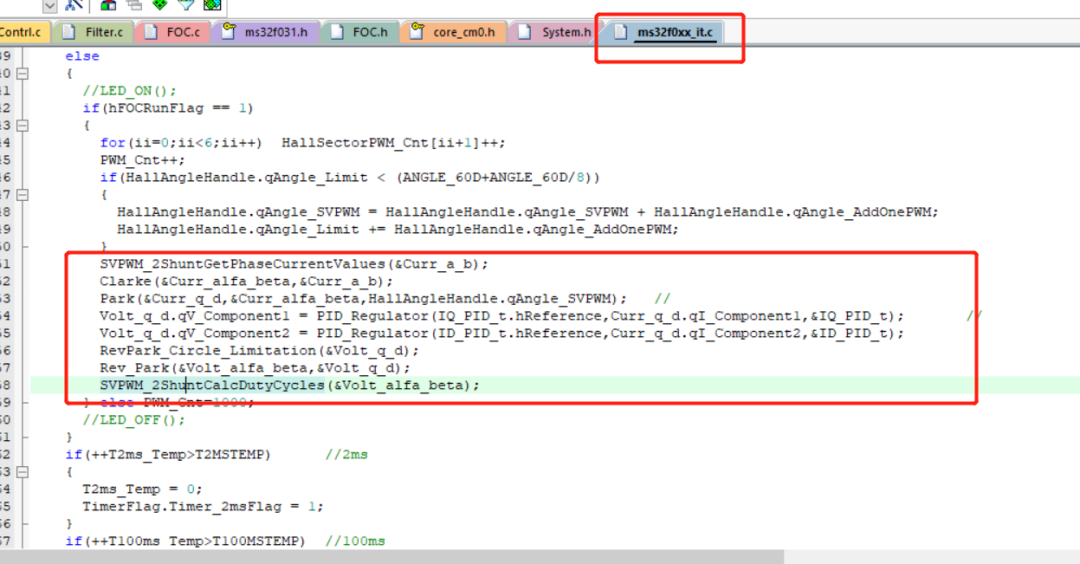
Task: Click the FOC.h tab file icon
Action: pyautogui.click(x=337, y=32)
